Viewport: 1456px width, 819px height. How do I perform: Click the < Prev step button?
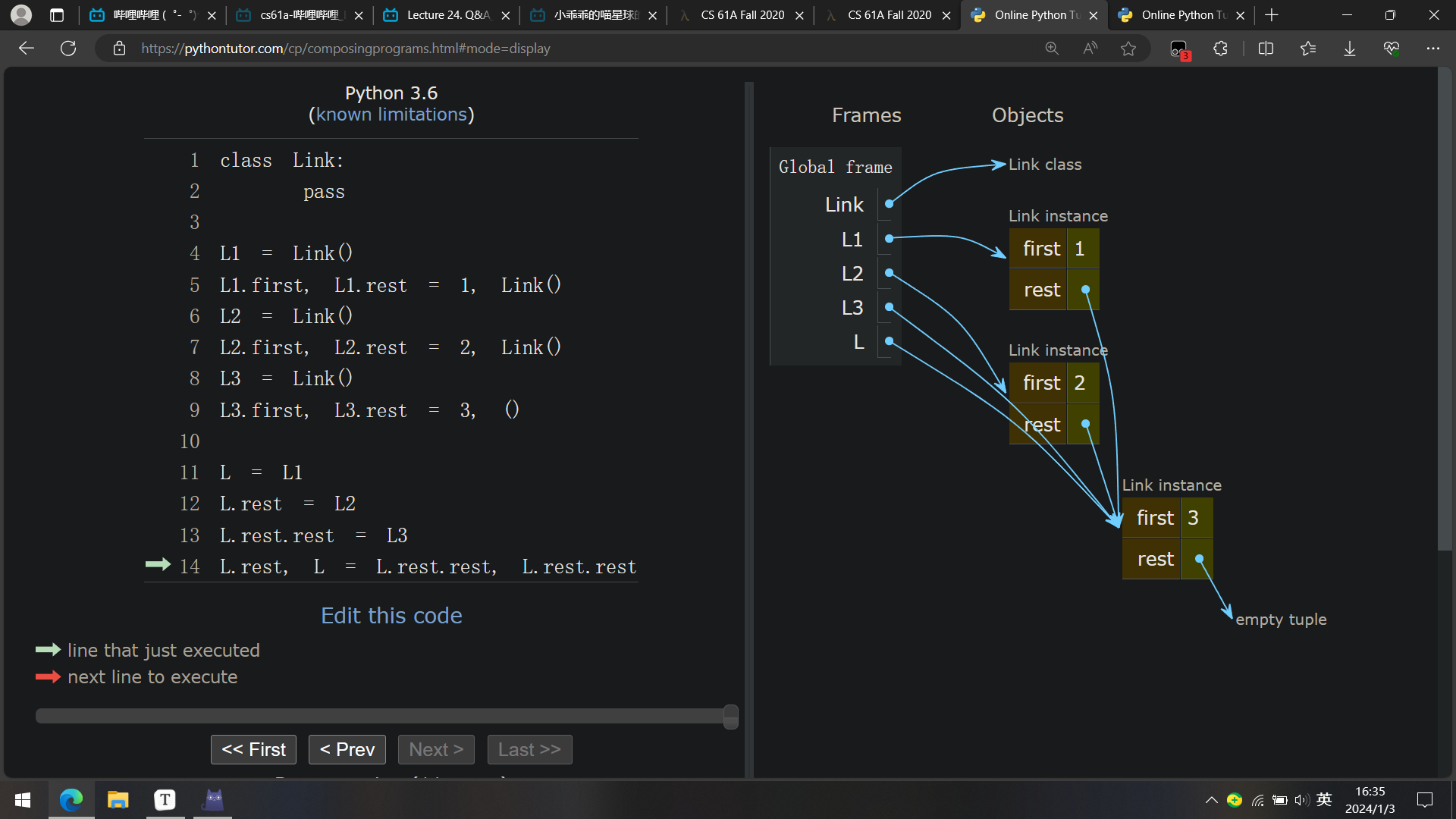click(x=347, y=749)
